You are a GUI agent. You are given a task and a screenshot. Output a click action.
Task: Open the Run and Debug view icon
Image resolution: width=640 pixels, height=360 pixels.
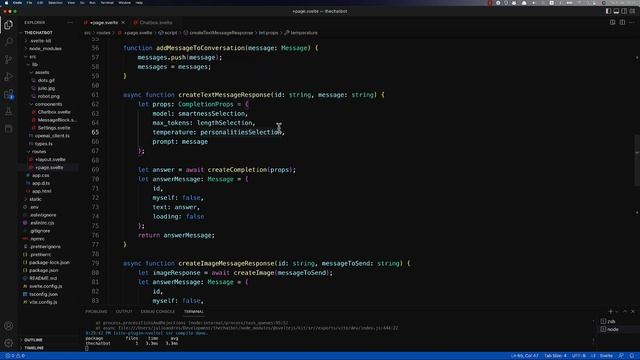pos(9,76)
